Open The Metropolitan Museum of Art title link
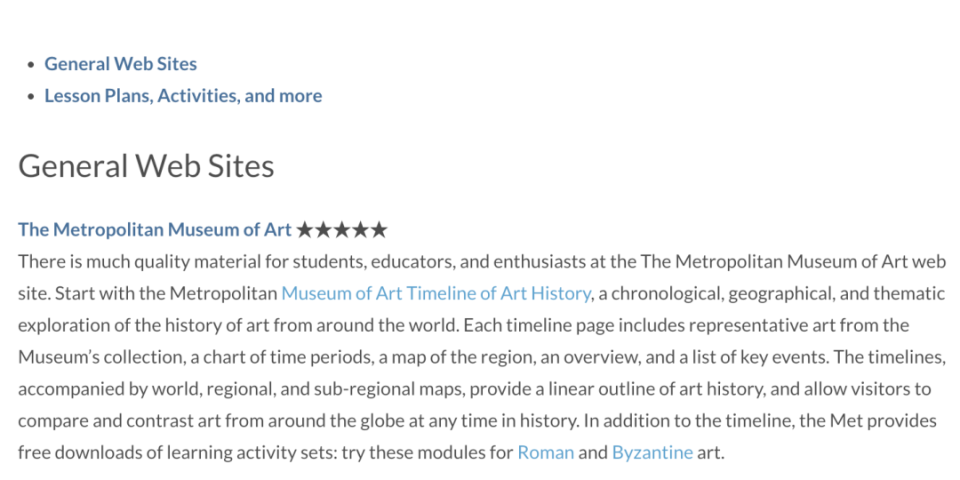Screen dimensions: 960x480 155,230
